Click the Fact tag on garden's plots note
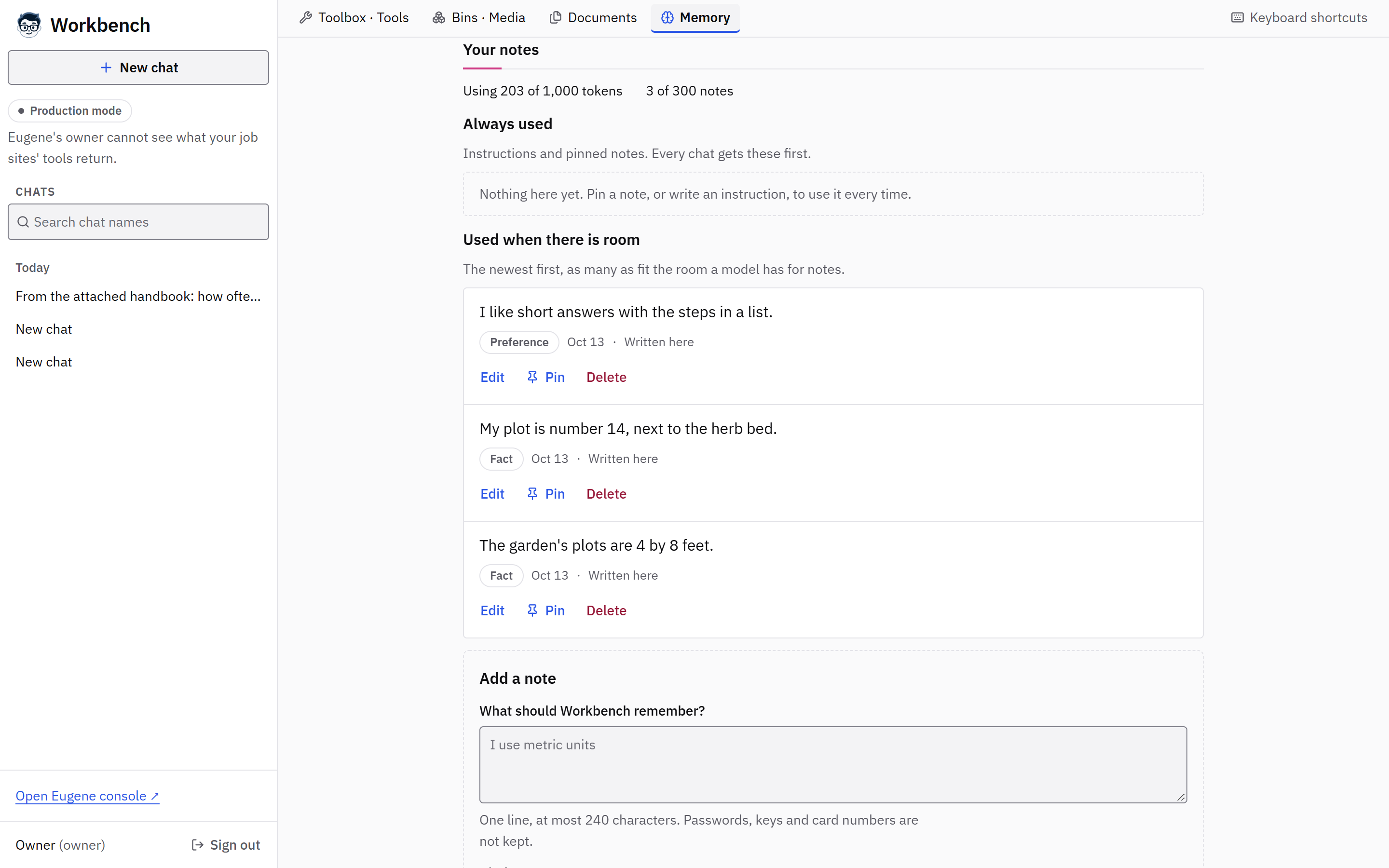Viewport: 1389px width, 868px height. coord(501,575)
